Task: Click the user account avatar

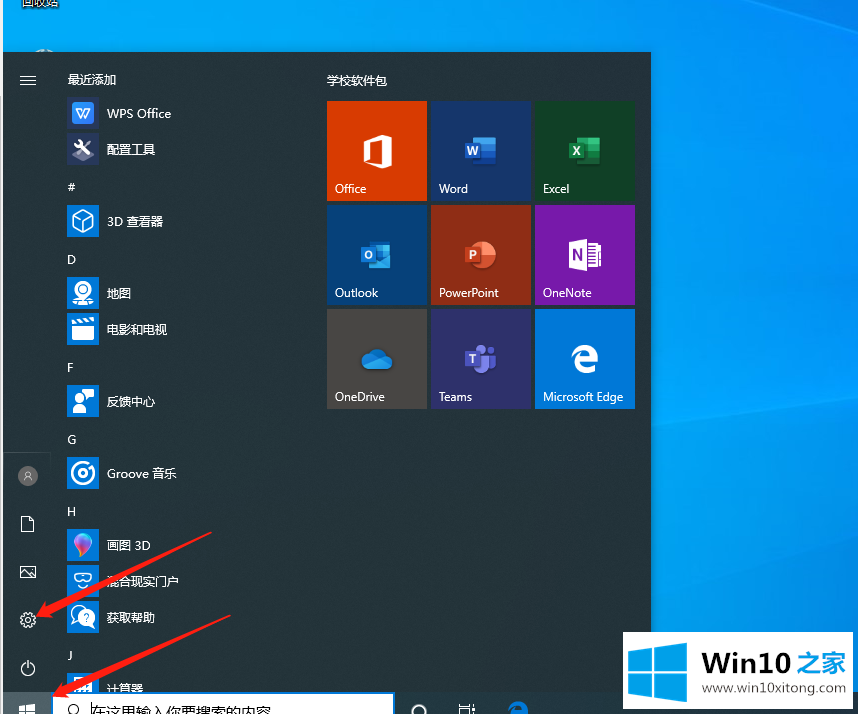Action: [28, 476]
